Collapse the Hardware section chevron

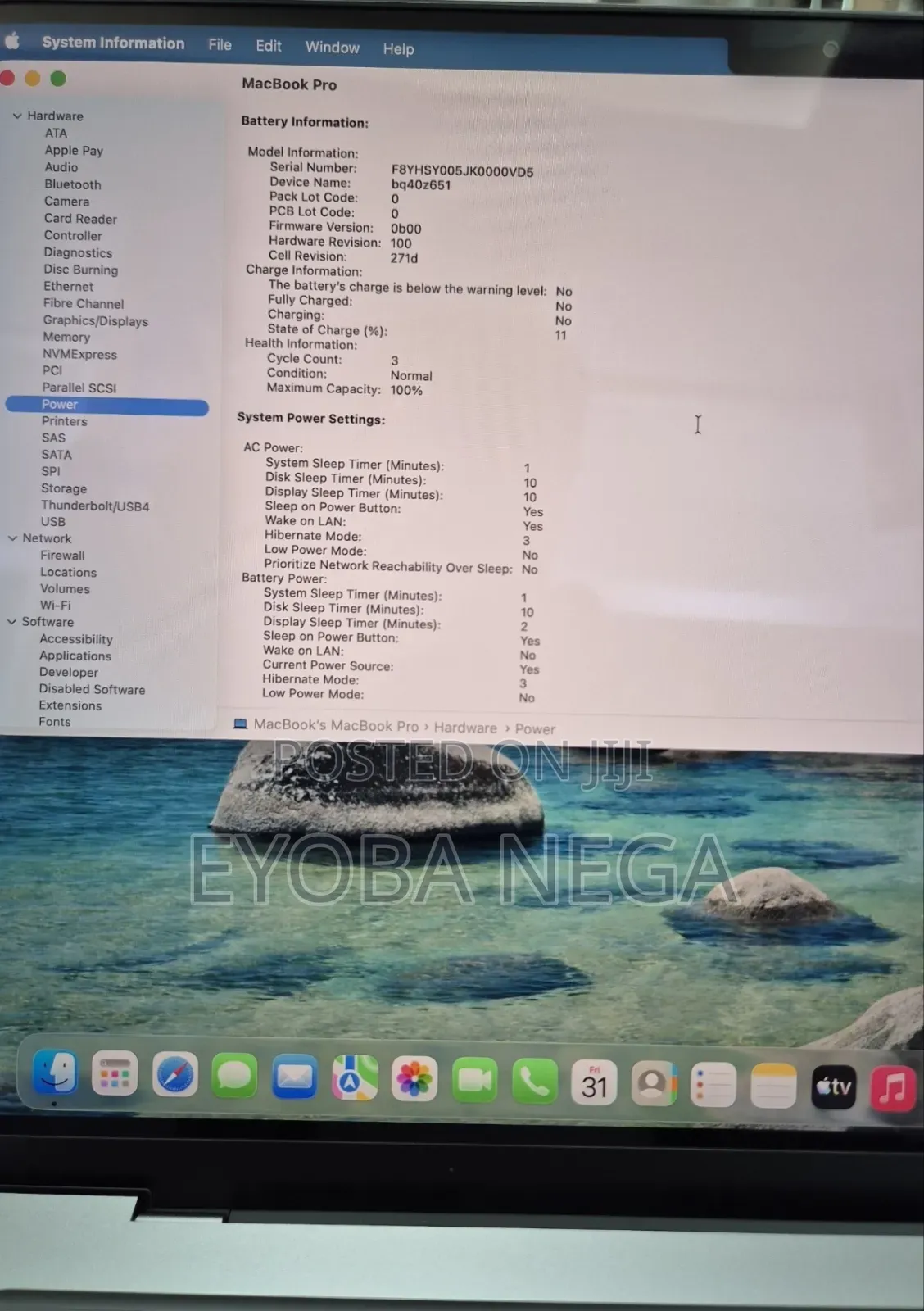pyautogui.click(x=17, y=116)
